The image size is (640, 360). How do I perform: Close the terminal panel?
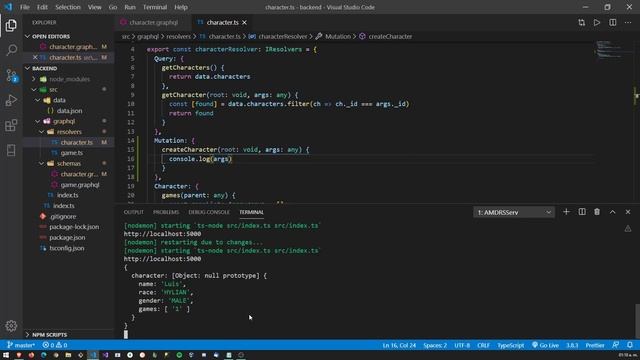pos(628,212)
